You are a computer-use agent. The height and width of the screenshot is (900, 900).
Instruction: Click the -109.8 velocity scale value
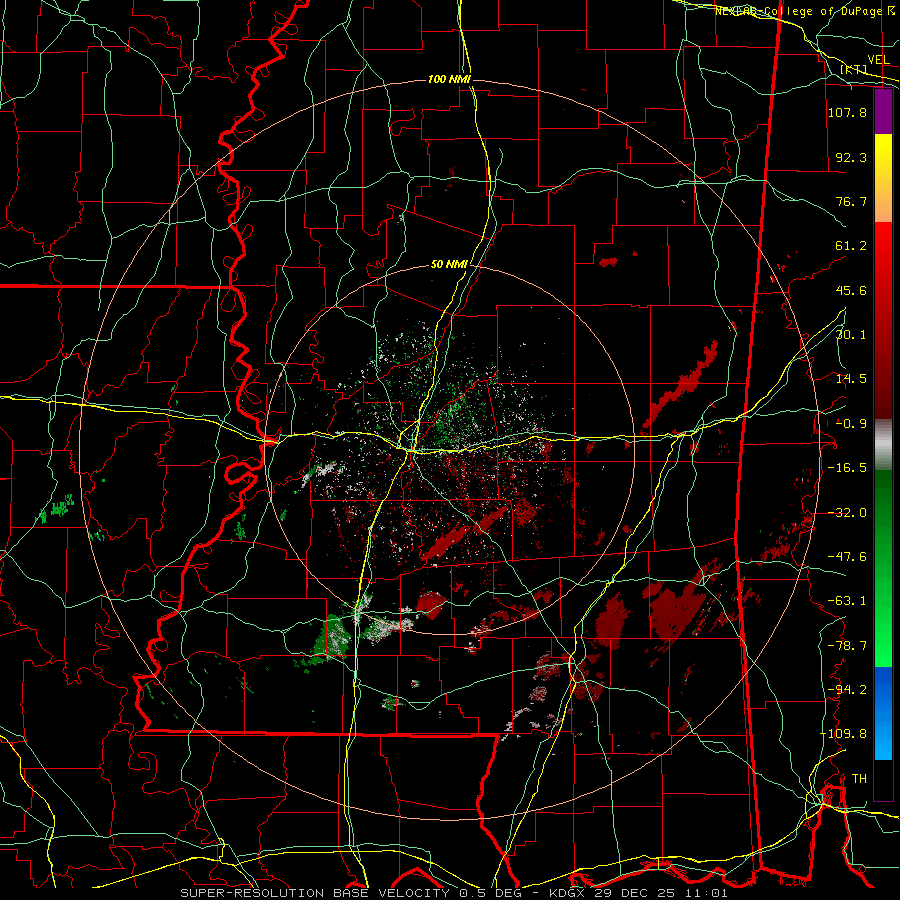843,734
